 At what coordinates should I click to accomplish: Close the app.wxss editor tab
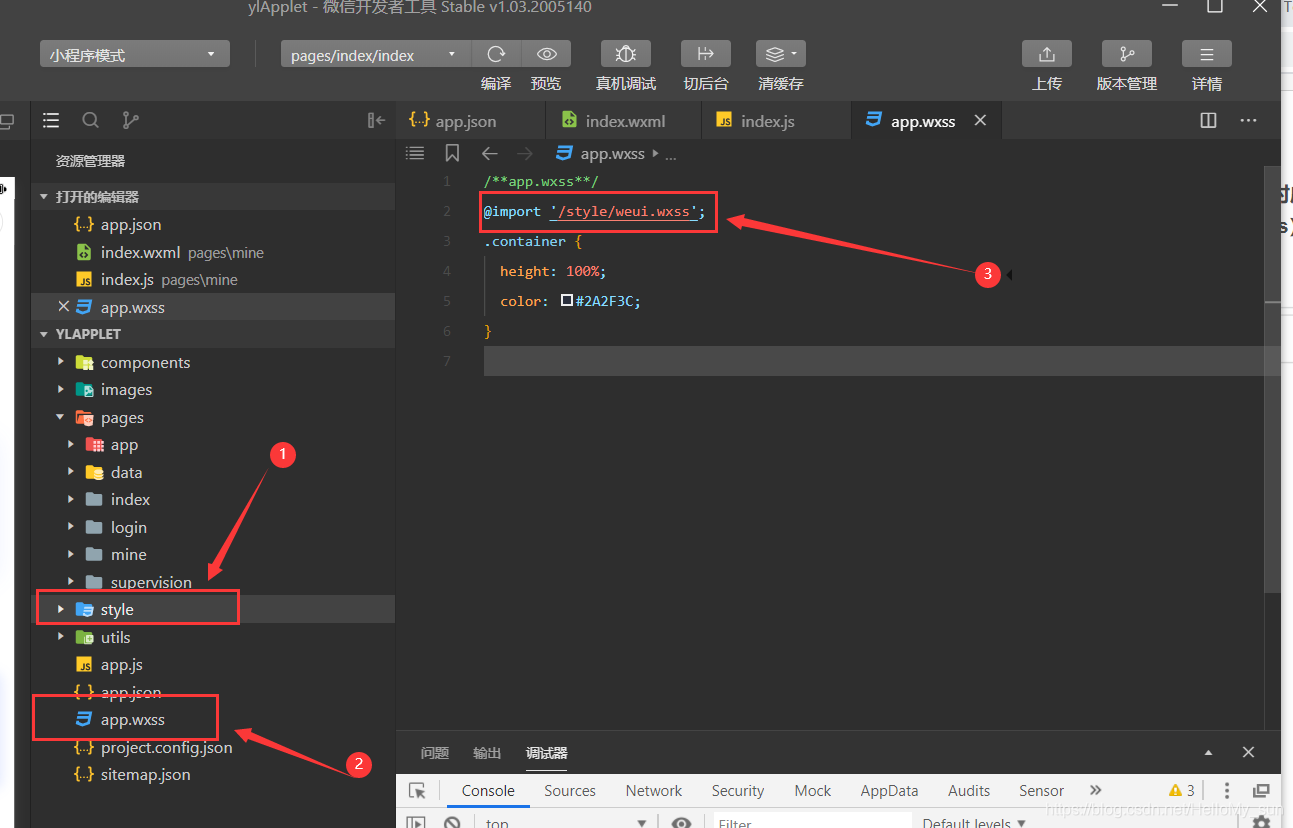point(980,120)
